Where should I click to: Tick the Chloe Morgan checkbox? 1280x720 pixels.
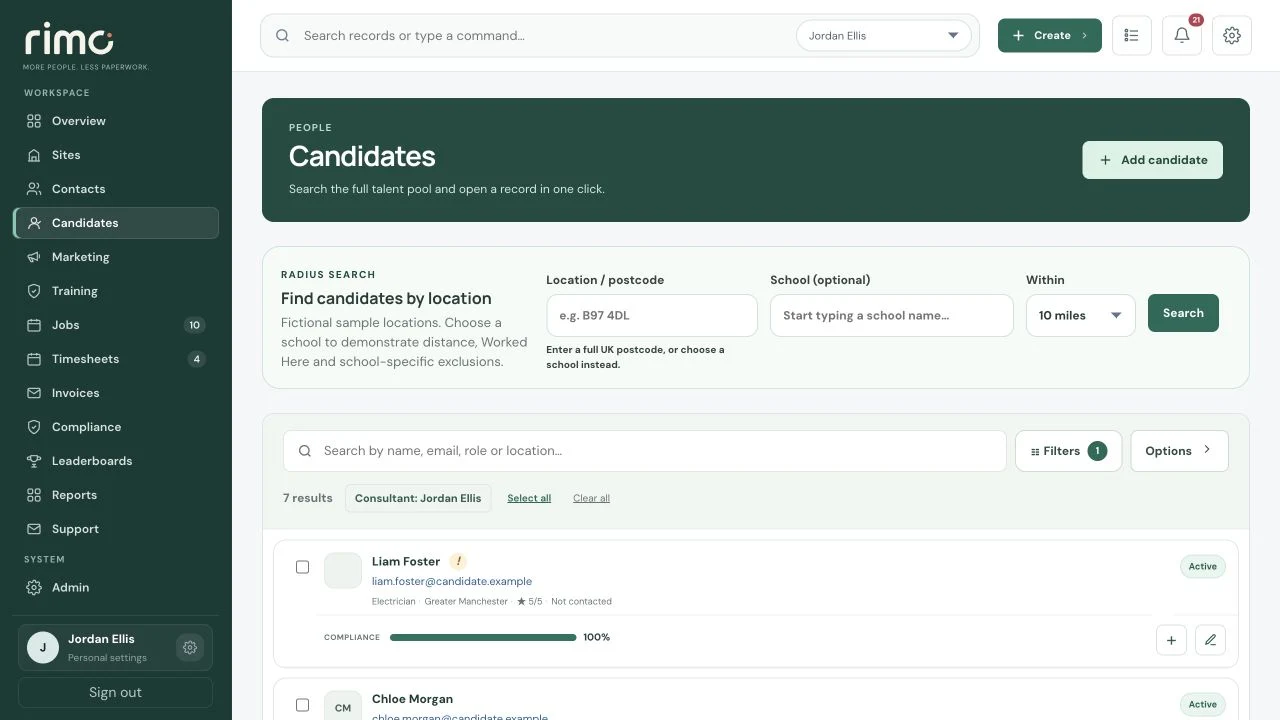click(x=303, y=705)
